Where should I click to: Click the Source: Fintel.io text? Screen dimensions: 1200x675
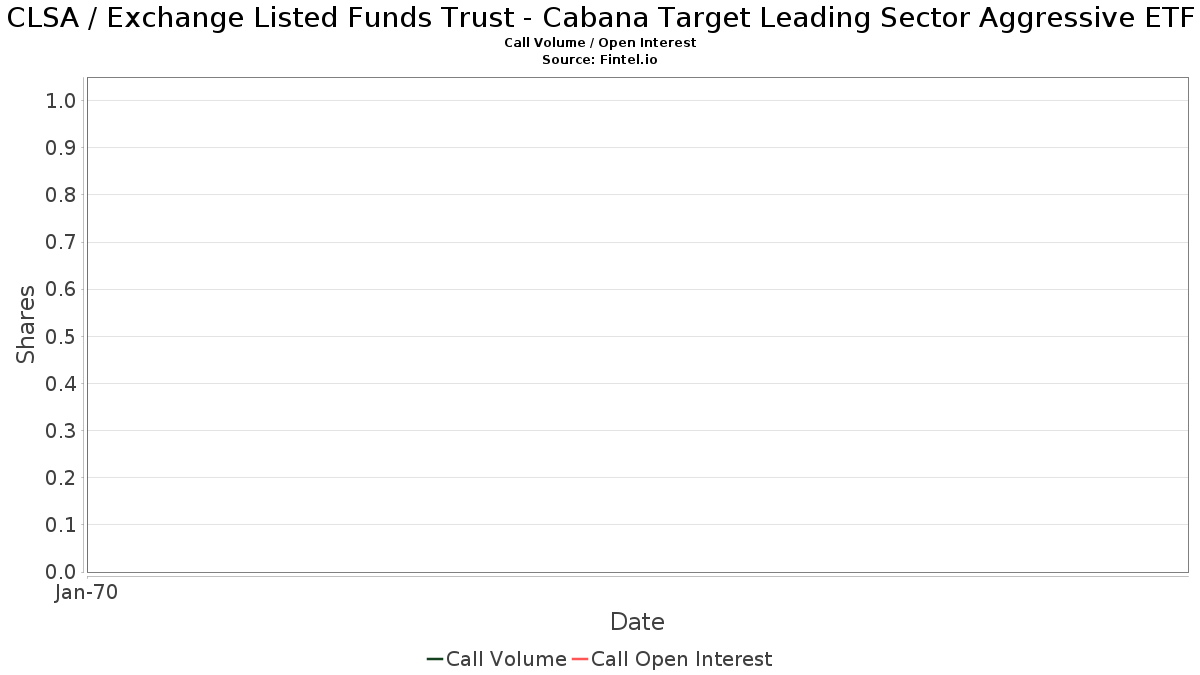[600, 60]
